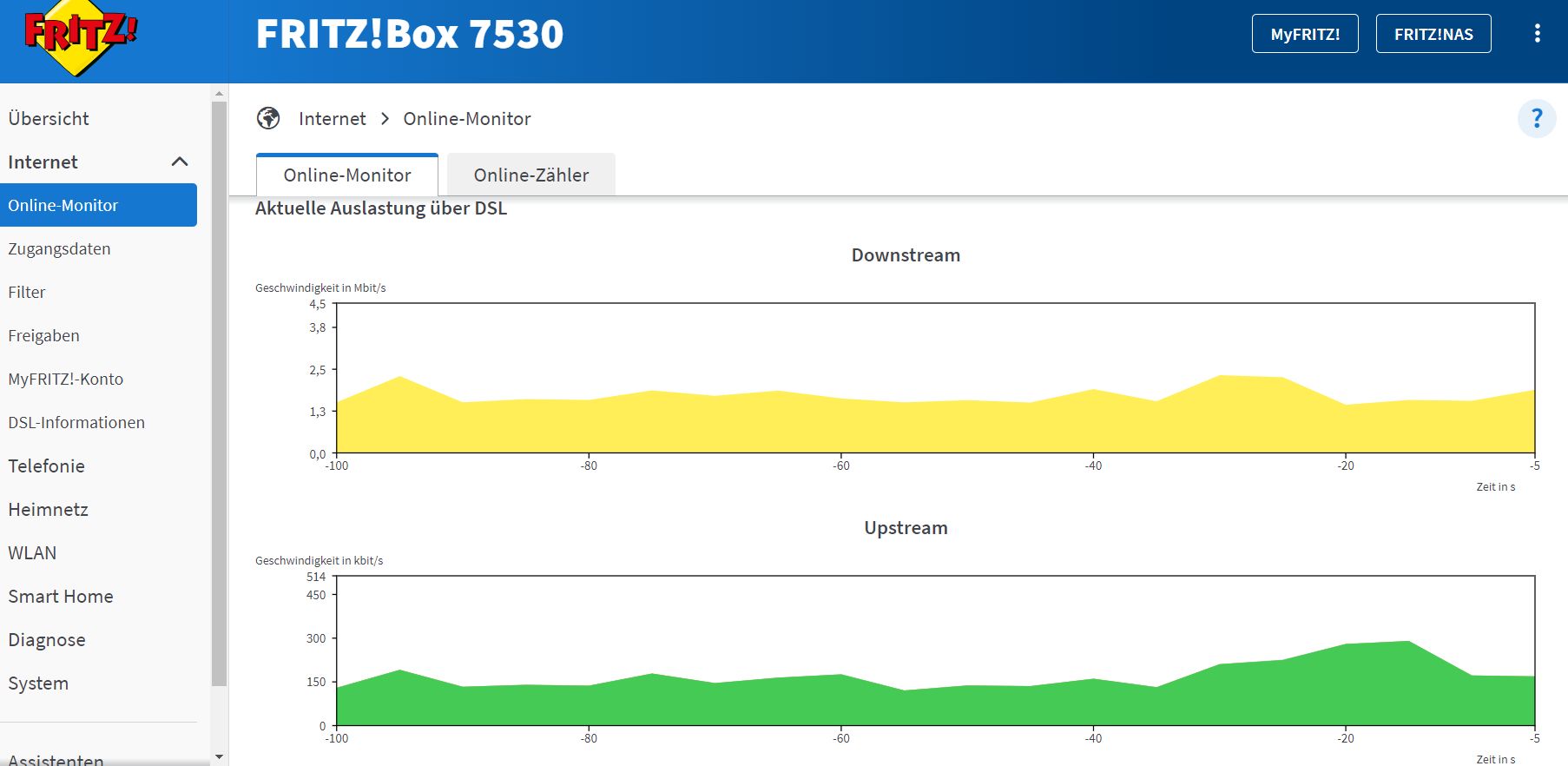
Task: Expand Telefonie menu
Action: coord(46,466)
